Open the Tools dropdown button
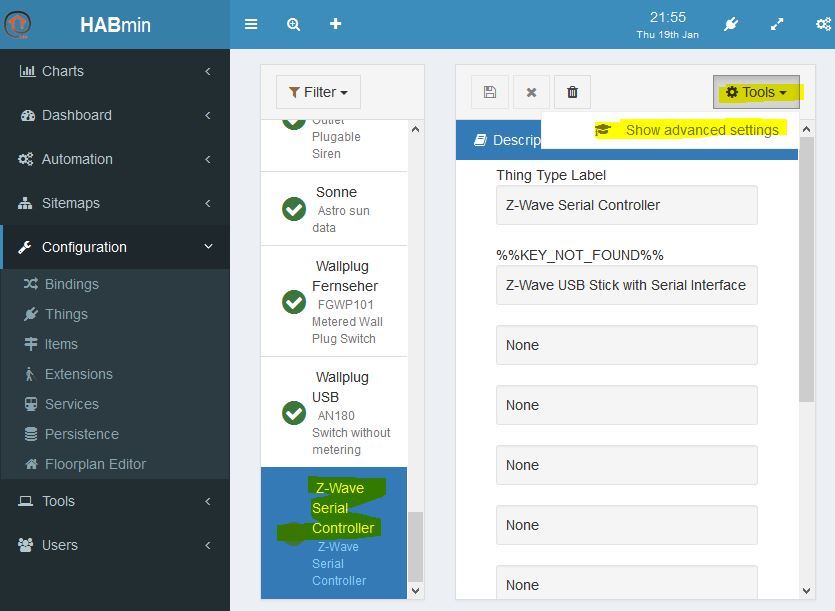Viewport: 835px width, 611px height. point(756,92)
